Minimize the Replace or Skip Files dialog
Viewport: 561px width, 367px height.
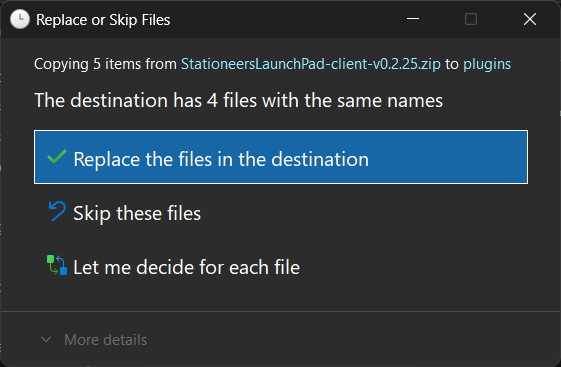413,19
